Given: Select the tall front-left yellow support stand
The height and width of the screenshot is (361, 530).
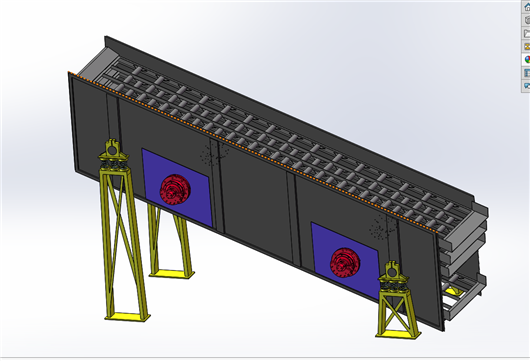Looking at the screenshot, I should pyautogui.click(x=123, y=231).
